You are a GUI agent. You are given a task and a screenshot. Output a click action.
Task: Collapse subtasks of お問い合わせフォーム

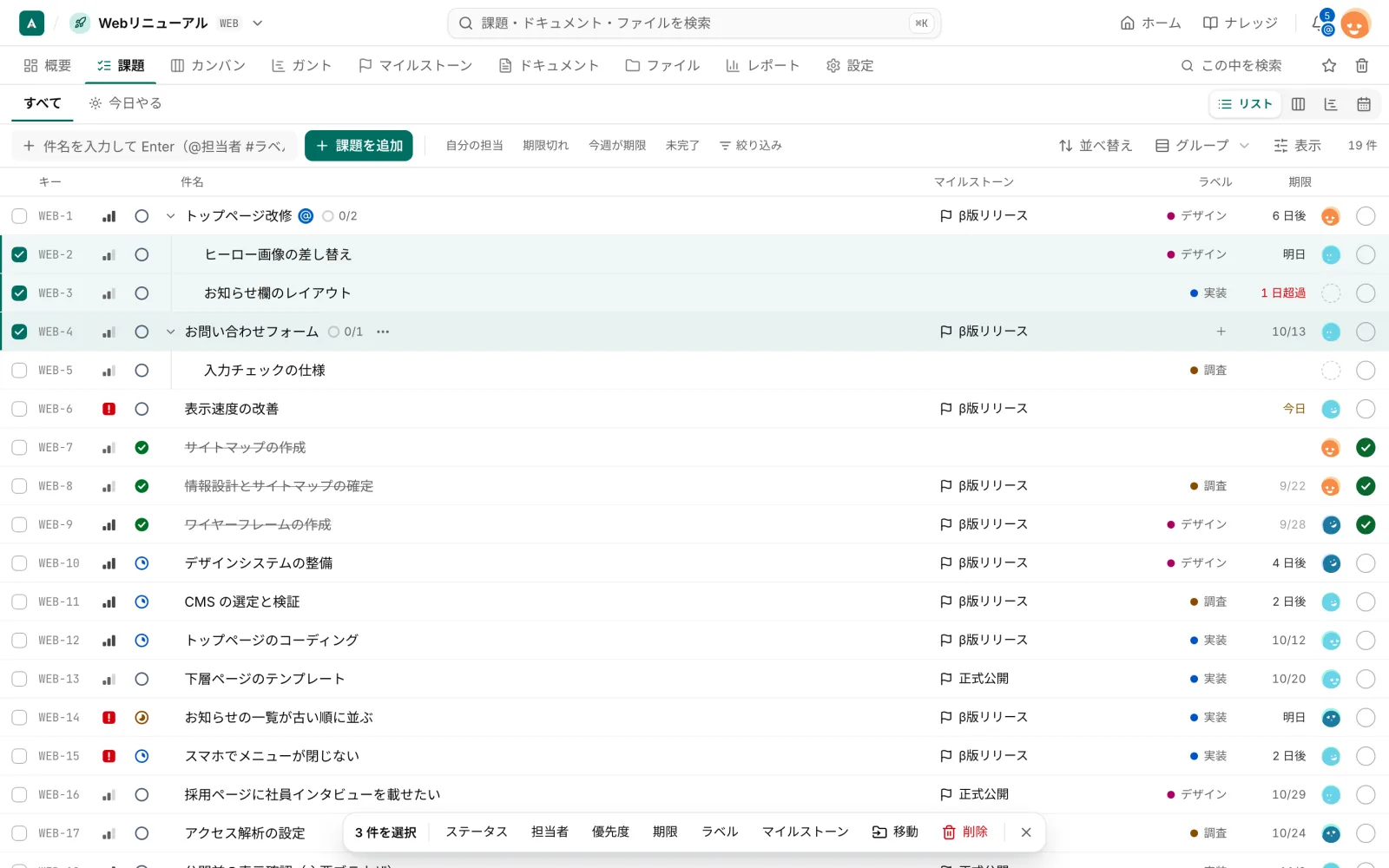tap(170, 332)
